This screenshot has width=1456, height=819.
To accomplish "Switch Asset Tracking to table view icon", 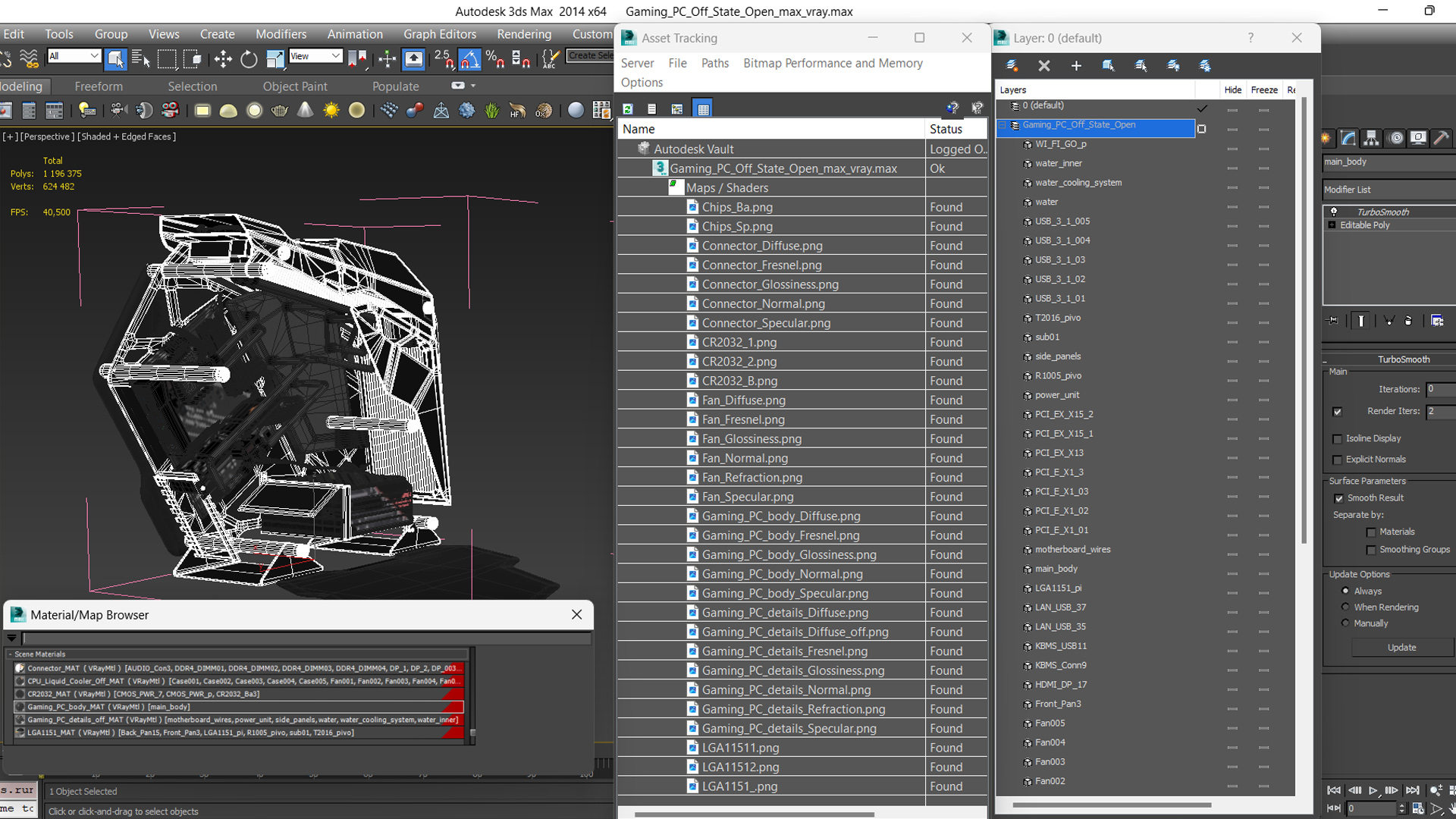I will pyautogui.click(x=703, y=109).
